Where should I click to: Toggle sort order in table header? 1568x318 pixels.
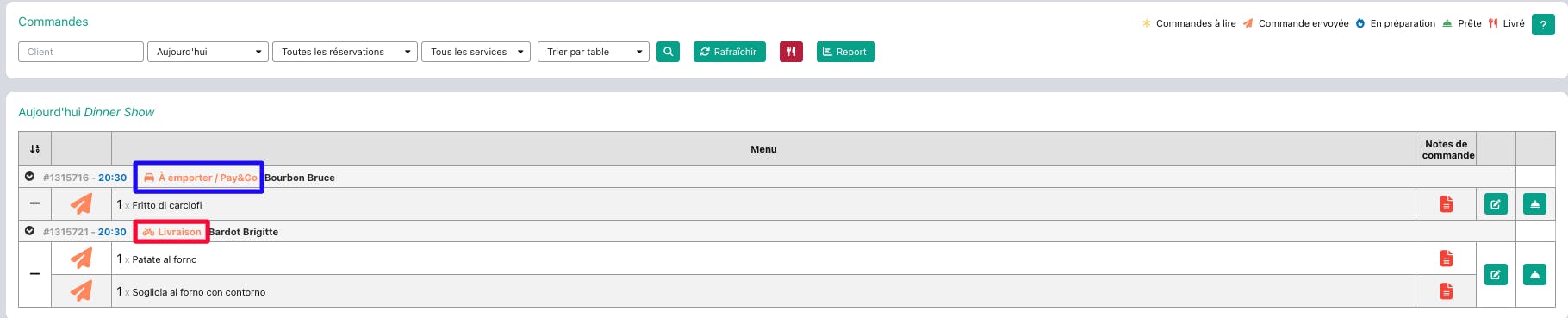pyautogui.click(x=34, y=149)
